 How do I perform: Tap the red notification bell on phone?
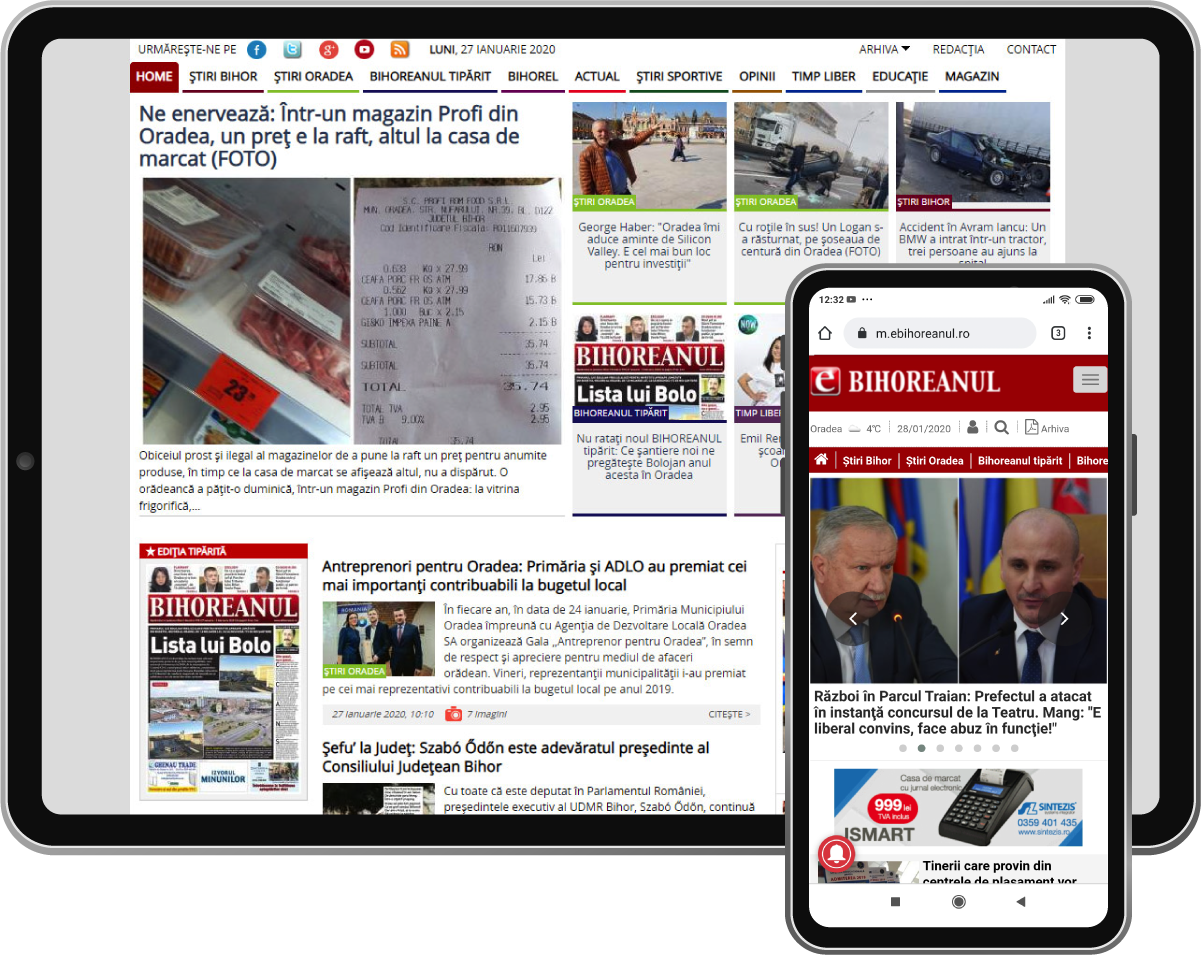click(834, 852)
